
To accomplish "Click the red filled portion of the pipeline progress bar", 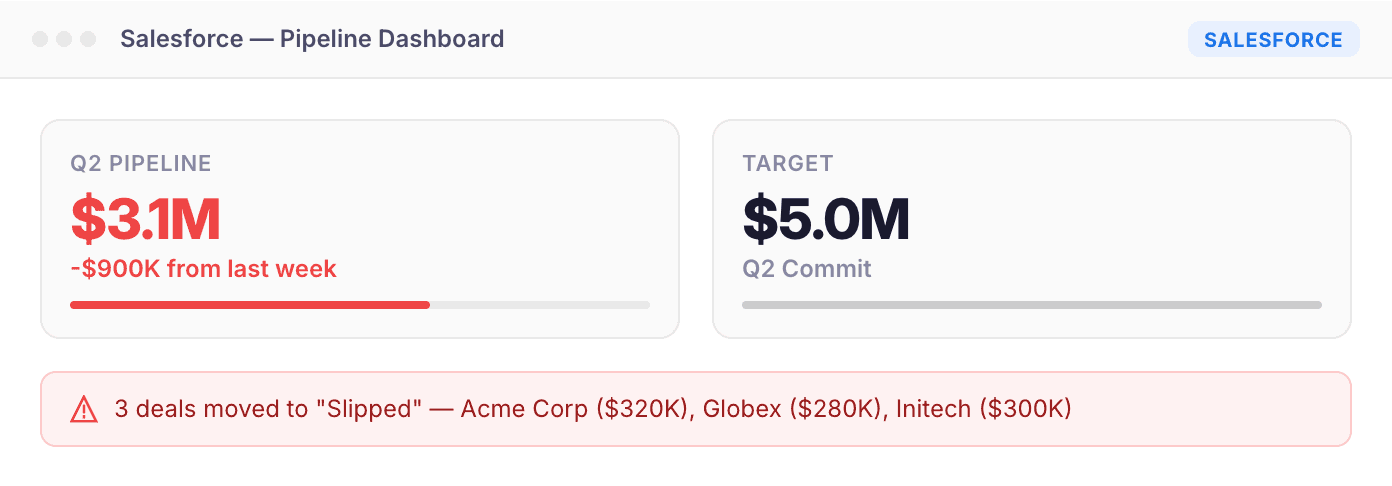I will point(250,305).
